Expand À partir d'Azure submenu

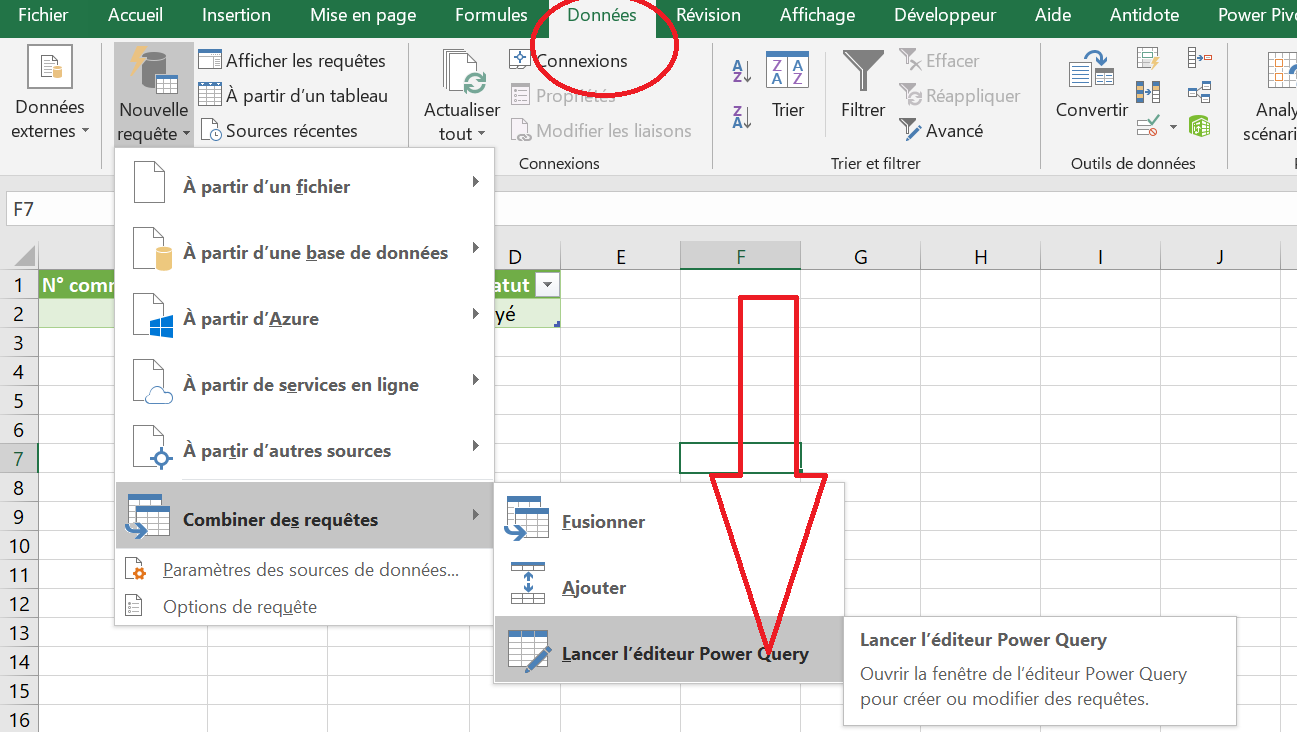click(305, 318)
